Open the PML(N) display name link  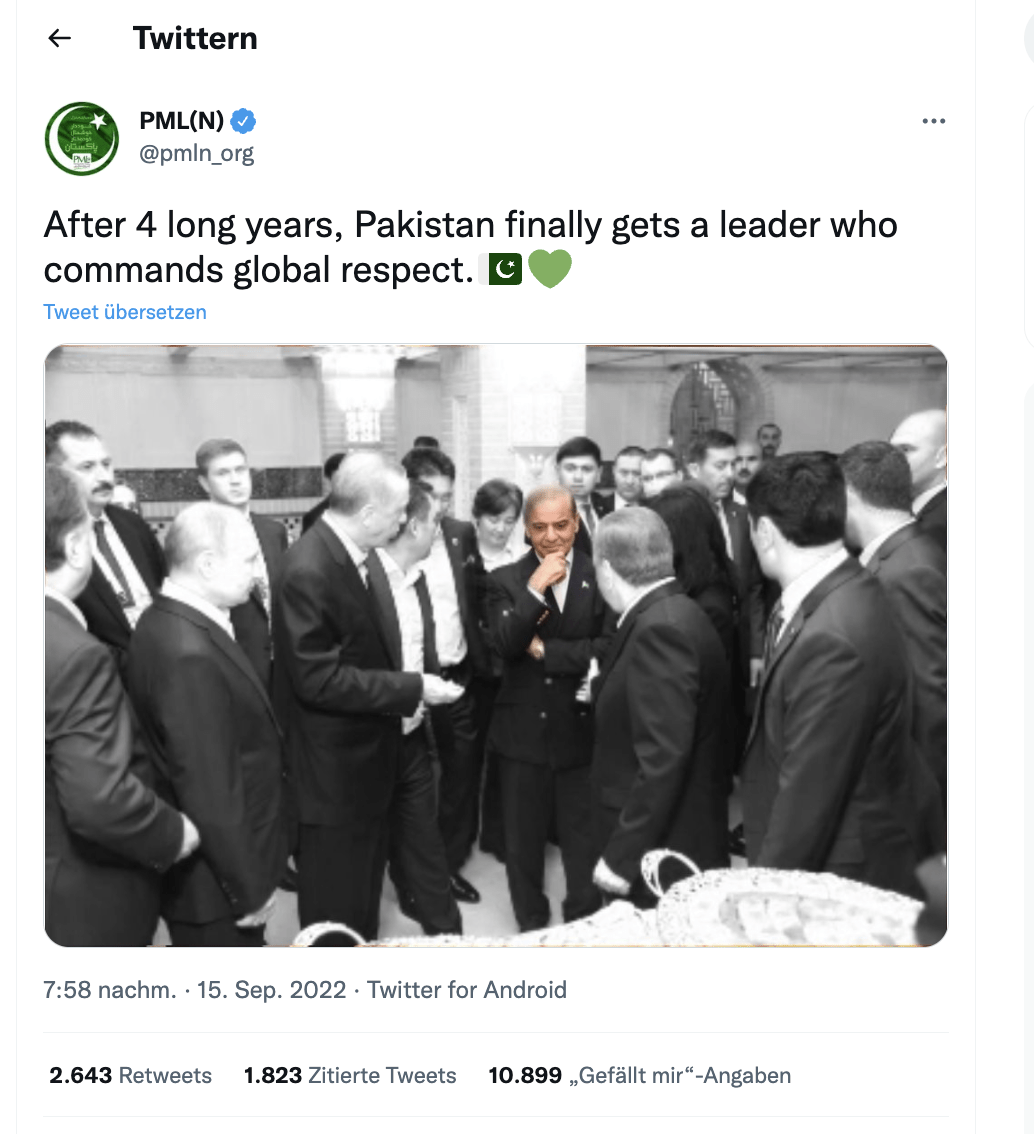(x=181, y=122)
